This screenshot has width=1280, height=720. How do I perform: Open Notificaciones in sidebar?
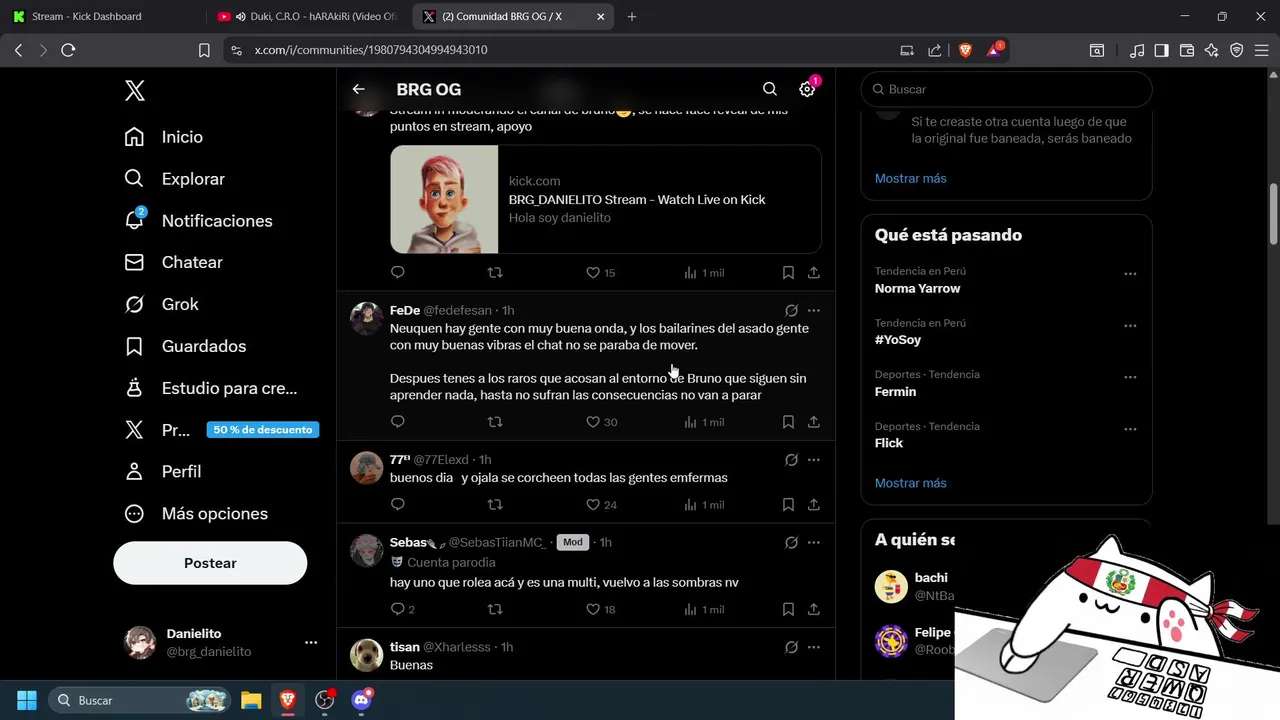[x=198, y=221]
